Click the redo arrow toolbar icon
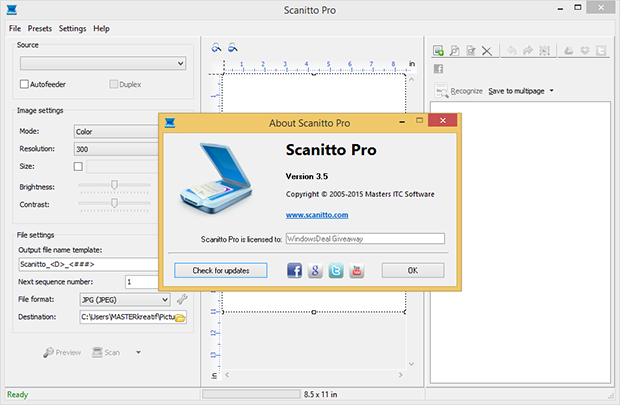620x405 pixels. click(x=528, y=51)
